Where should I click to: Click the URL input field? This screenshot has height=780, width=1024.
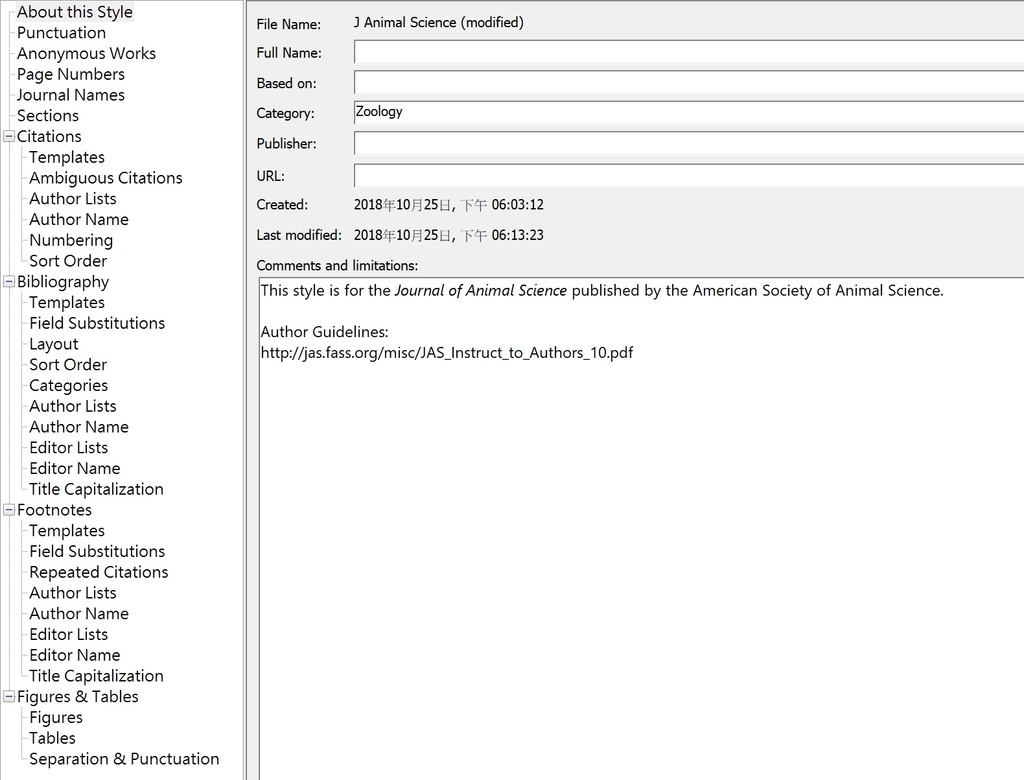pyautogui.click(x=689, y=175)
